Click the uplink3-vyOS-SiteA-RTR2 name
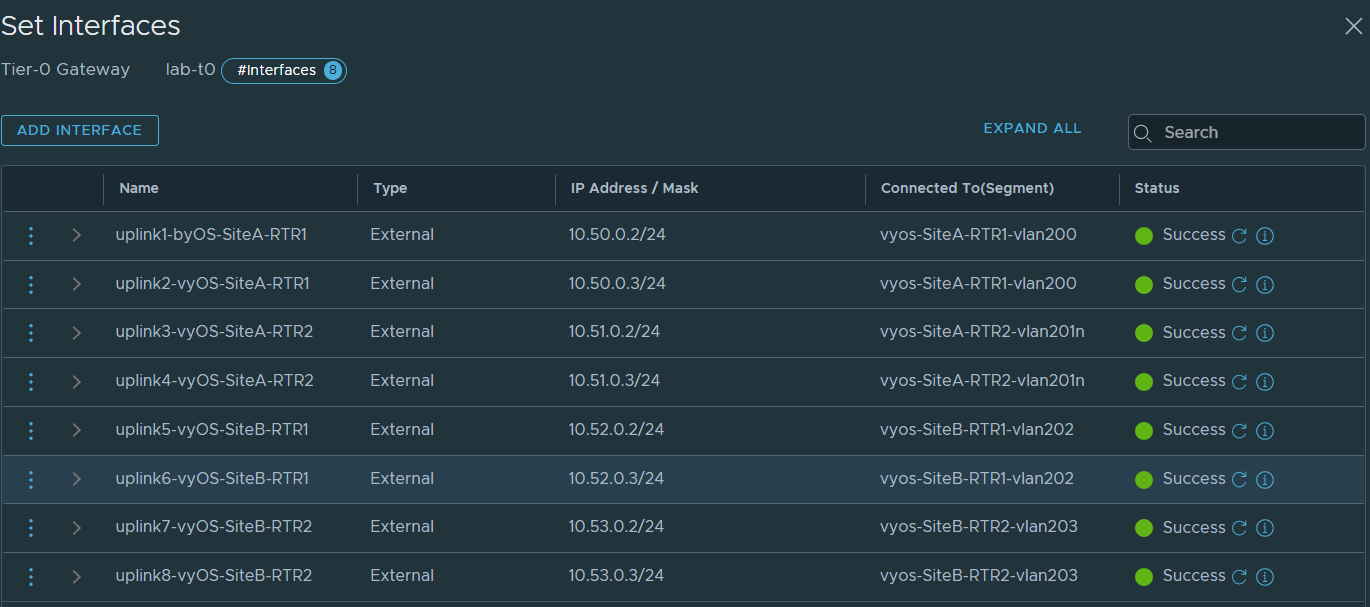The width and height of the screenshot is (1370, 607). [214, 332]
